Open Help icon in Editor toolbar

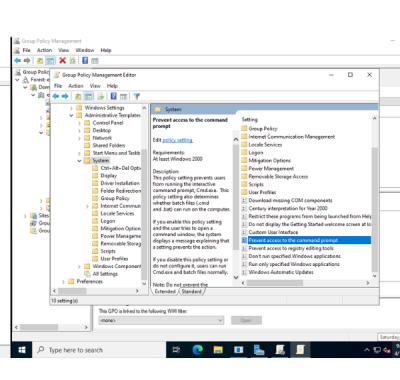(113, 96)
